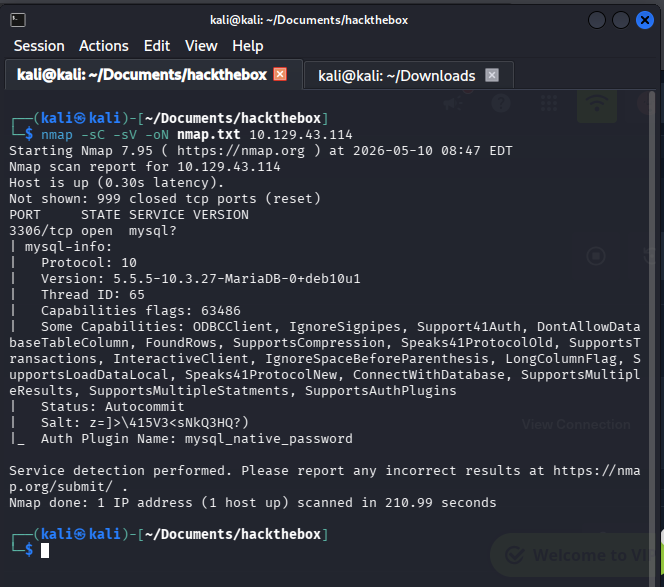664x587 pixels.
Task: Click the terminal icon in the title bar
Action: 18,20
